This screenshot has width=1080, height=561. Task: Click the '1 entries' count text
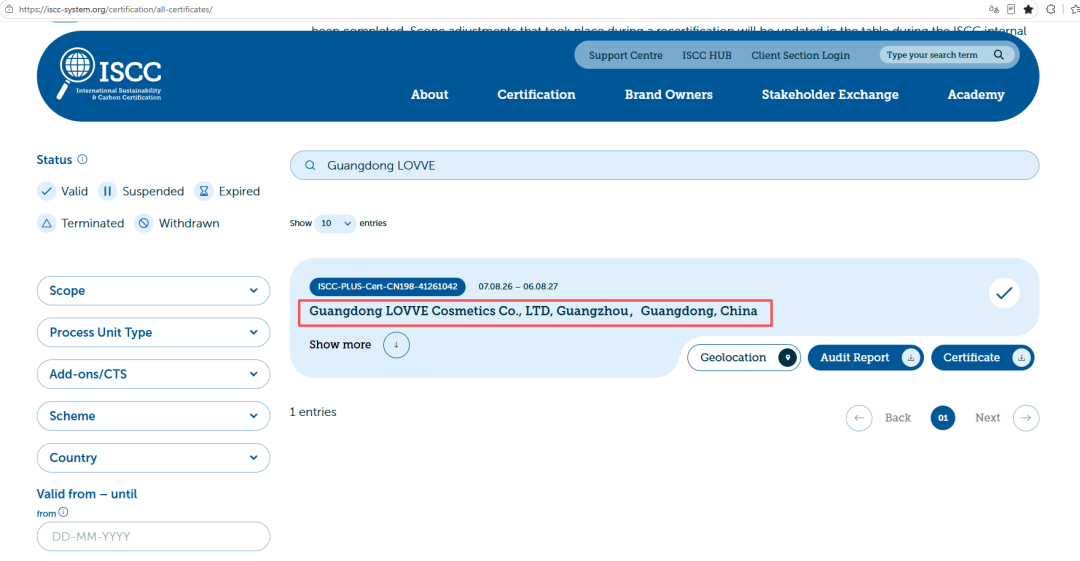[313, 412]
